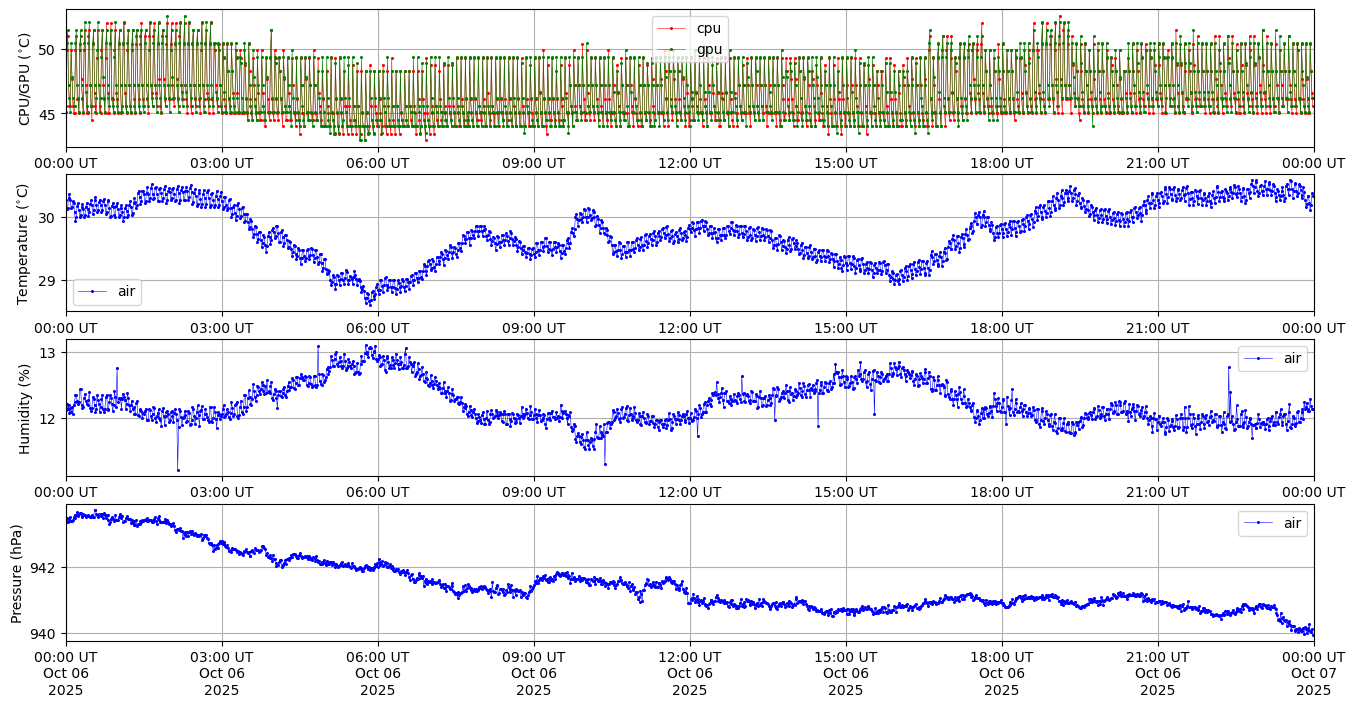1355x707 pixels.
Task: Select the 'cpu' legend label
Action: pos(710,28)
